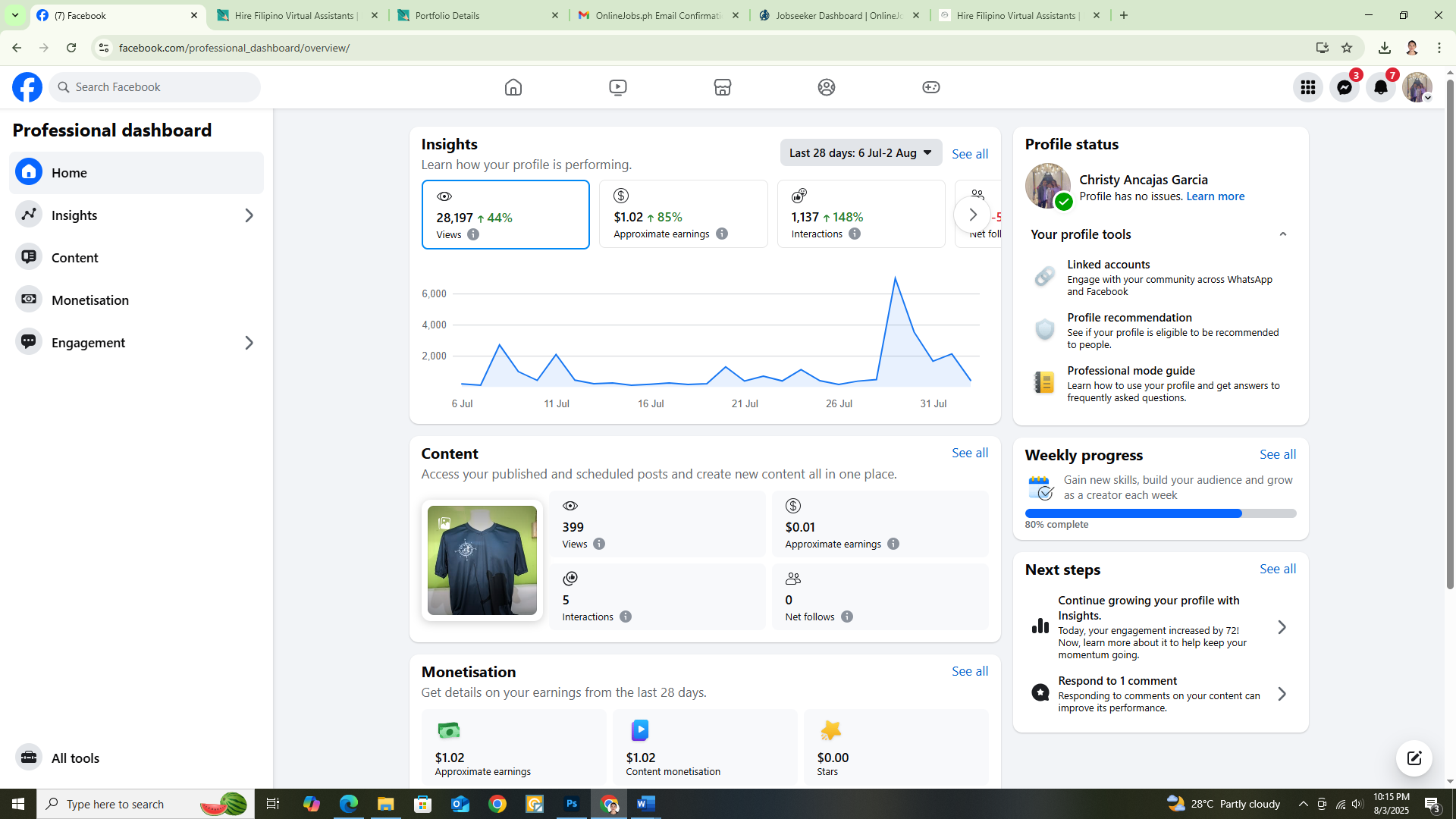This screenshot has height=819, width=1456.
Task: Open Facebook Home feed icon
Action: [513, 87]
